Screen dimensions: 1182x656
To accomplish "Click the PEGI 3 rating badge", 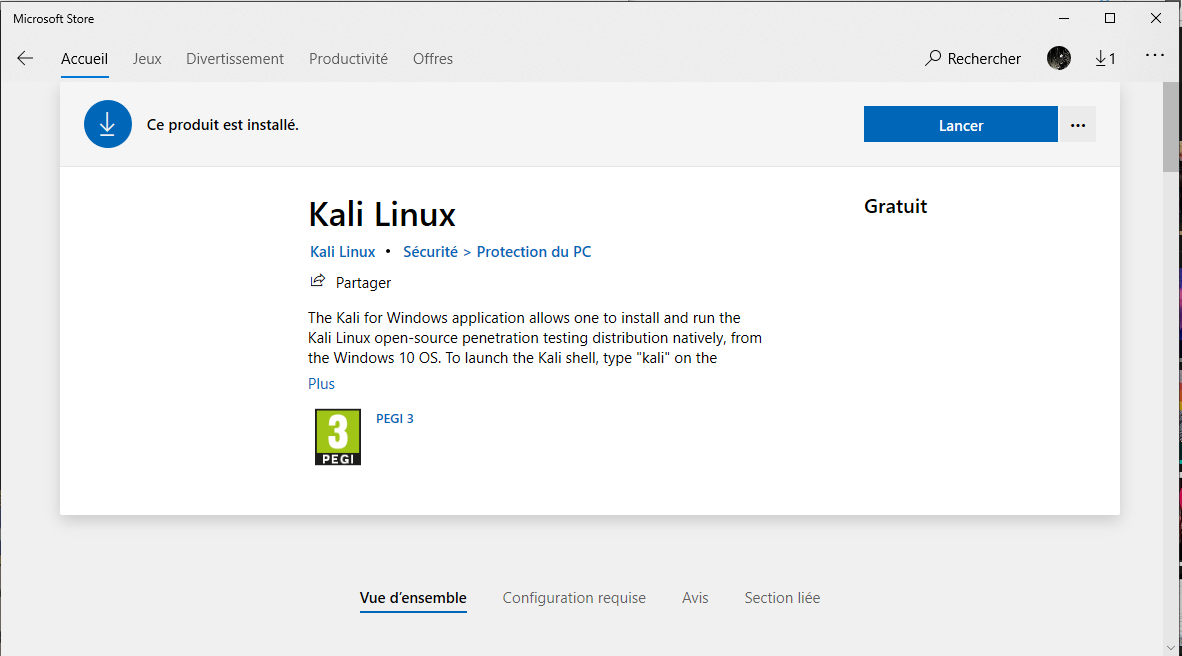I will 338,437.
